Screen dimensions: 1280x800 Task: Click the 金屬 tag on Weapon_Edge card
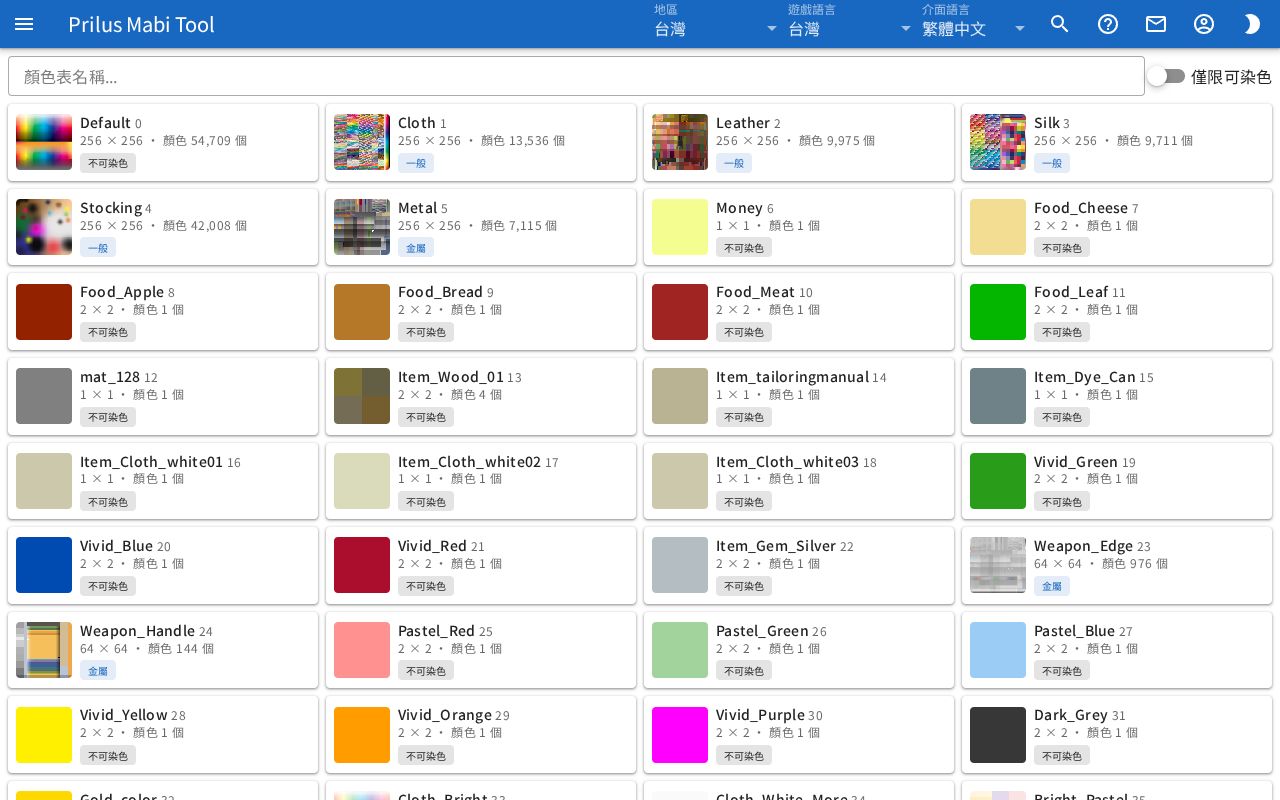[x=1052, y=586]
